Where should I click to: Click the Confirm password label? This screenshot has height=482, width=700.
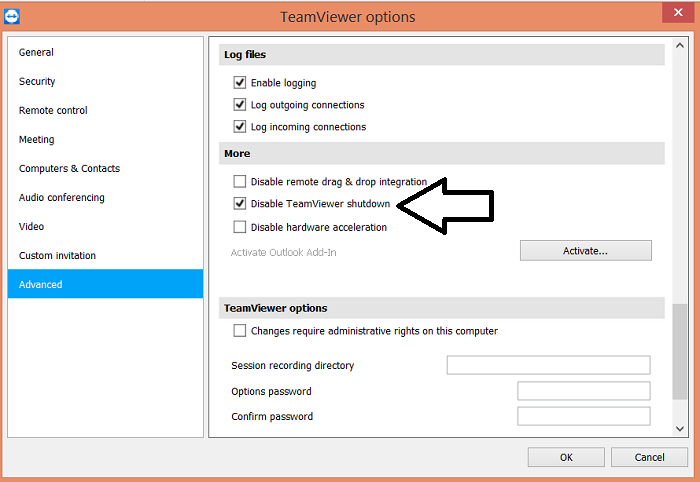tap(272, 416)
